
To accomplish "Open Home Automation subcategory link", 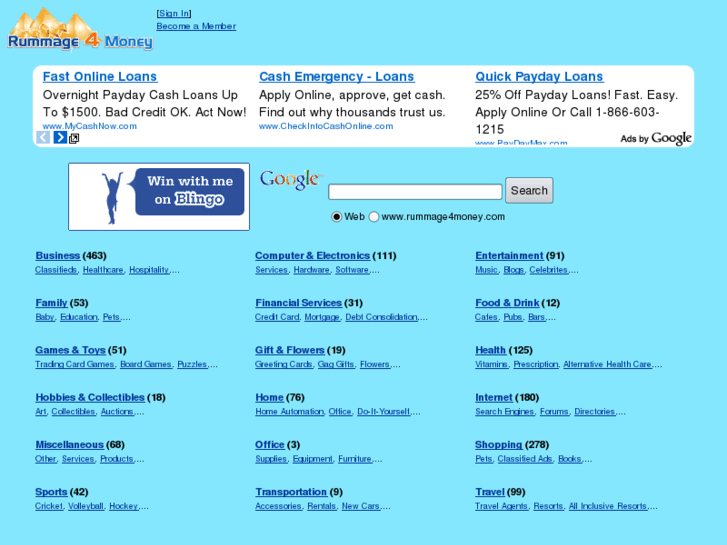I will pyautogui.click(x=289, y=412).
